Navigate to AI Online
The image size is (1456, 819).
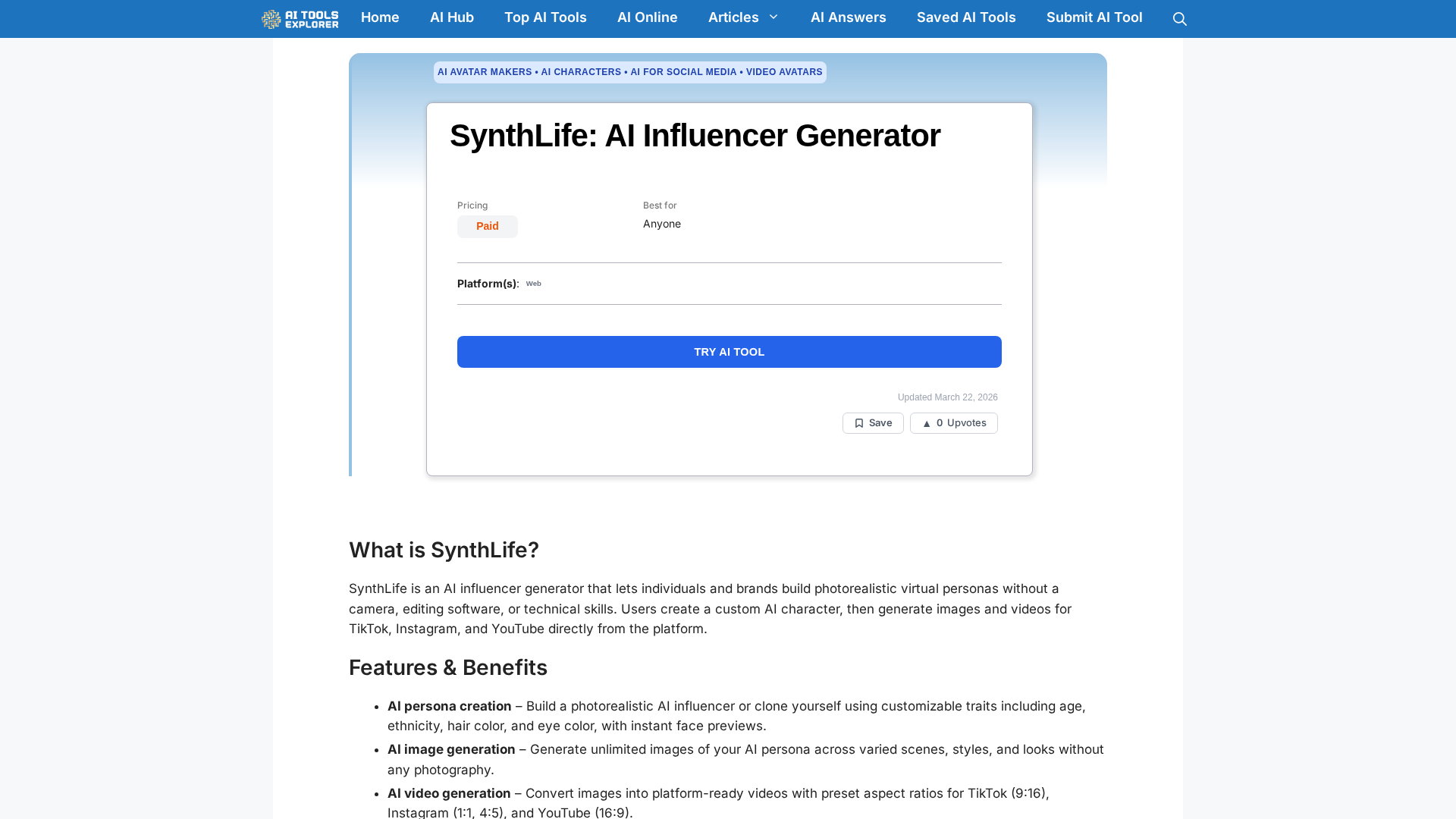[647, 17]
